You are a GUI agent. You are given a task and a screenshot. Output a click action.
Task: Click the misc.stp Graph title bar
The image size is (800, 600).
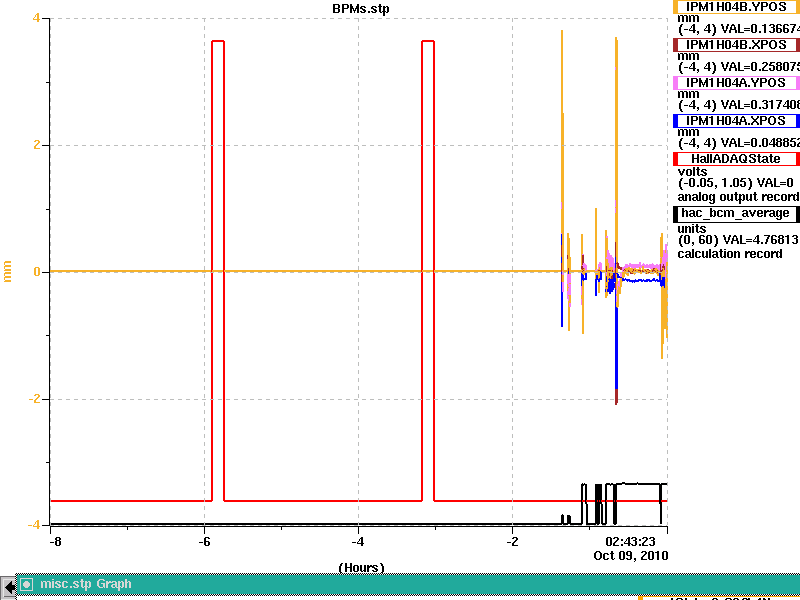[x=408, y=584]
